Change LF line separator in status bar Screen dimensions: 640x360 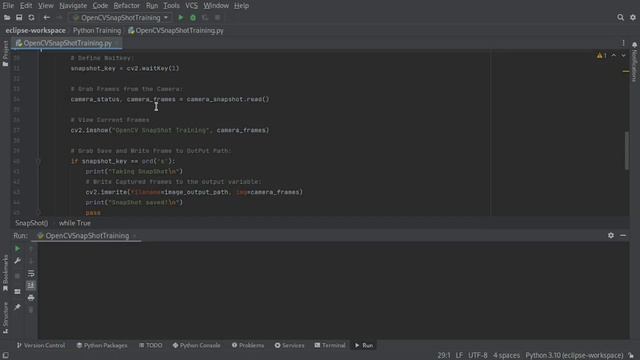pos(459,356)
